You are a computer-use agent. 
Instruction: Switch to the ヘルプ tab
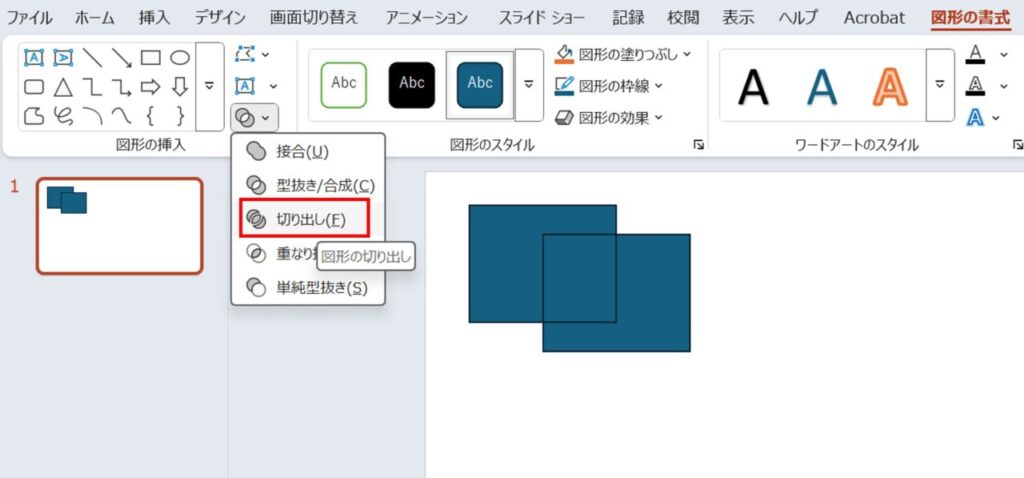pos(798,18)
